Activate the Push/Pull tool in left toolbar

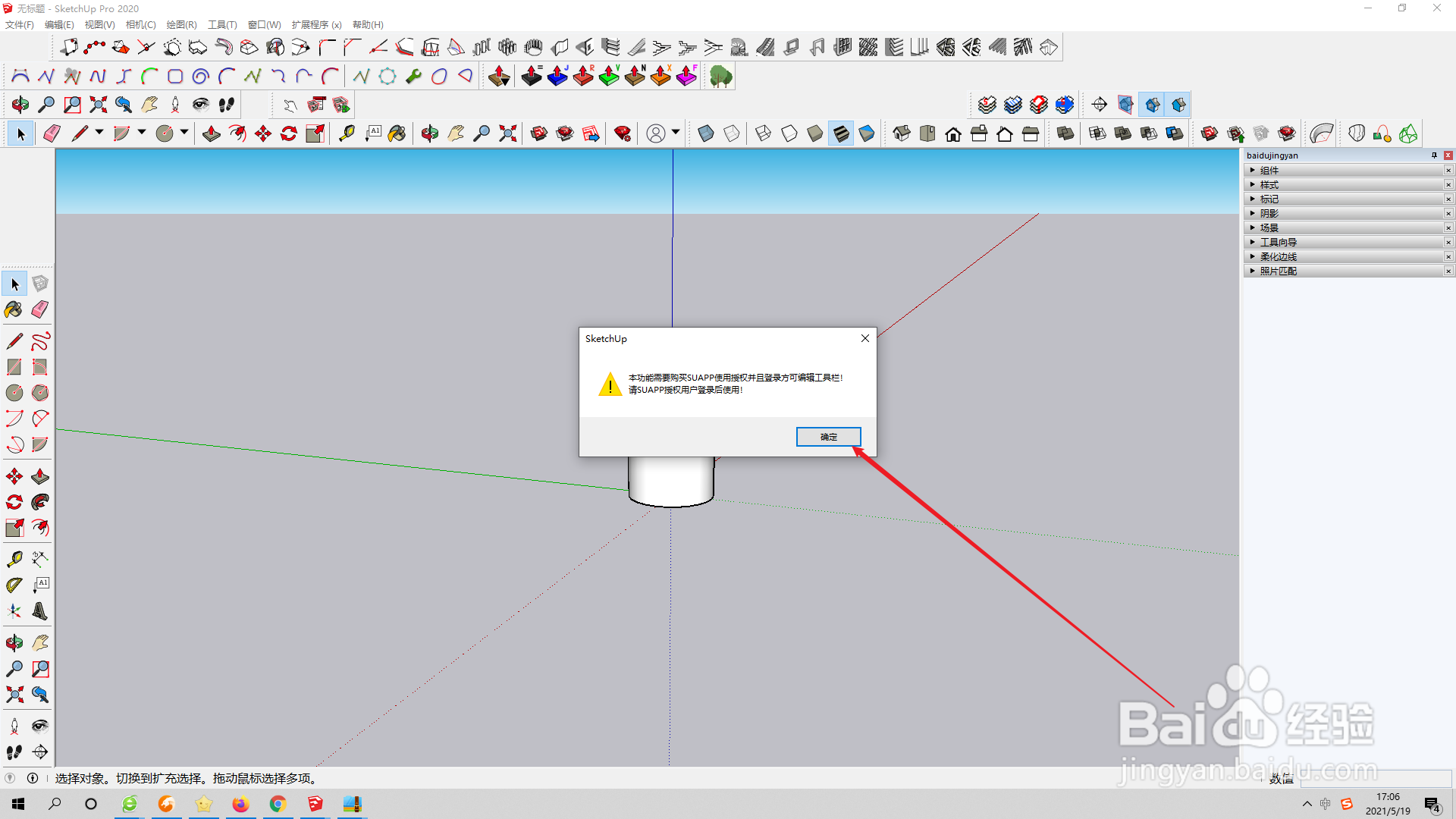tap(40, 477)
